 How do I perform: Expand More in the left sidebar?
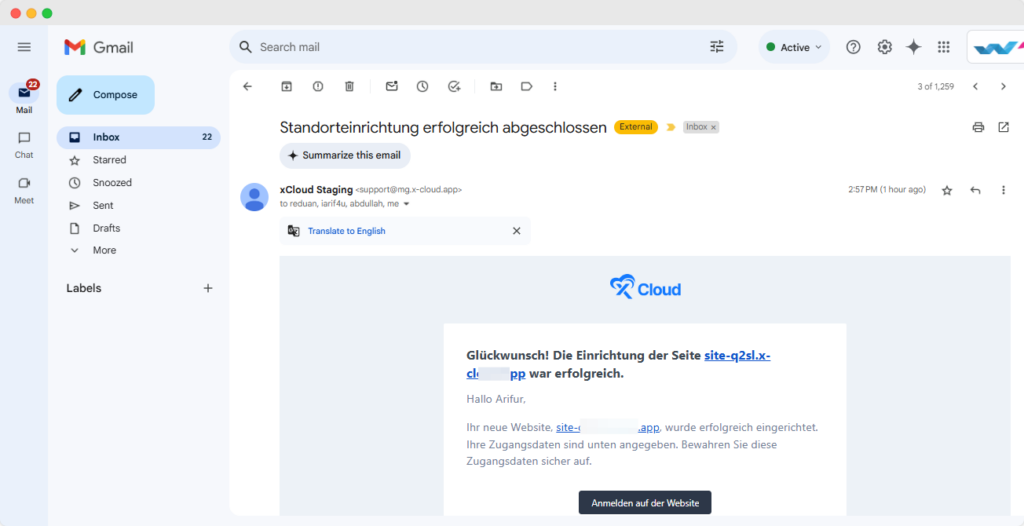point(104,250)
